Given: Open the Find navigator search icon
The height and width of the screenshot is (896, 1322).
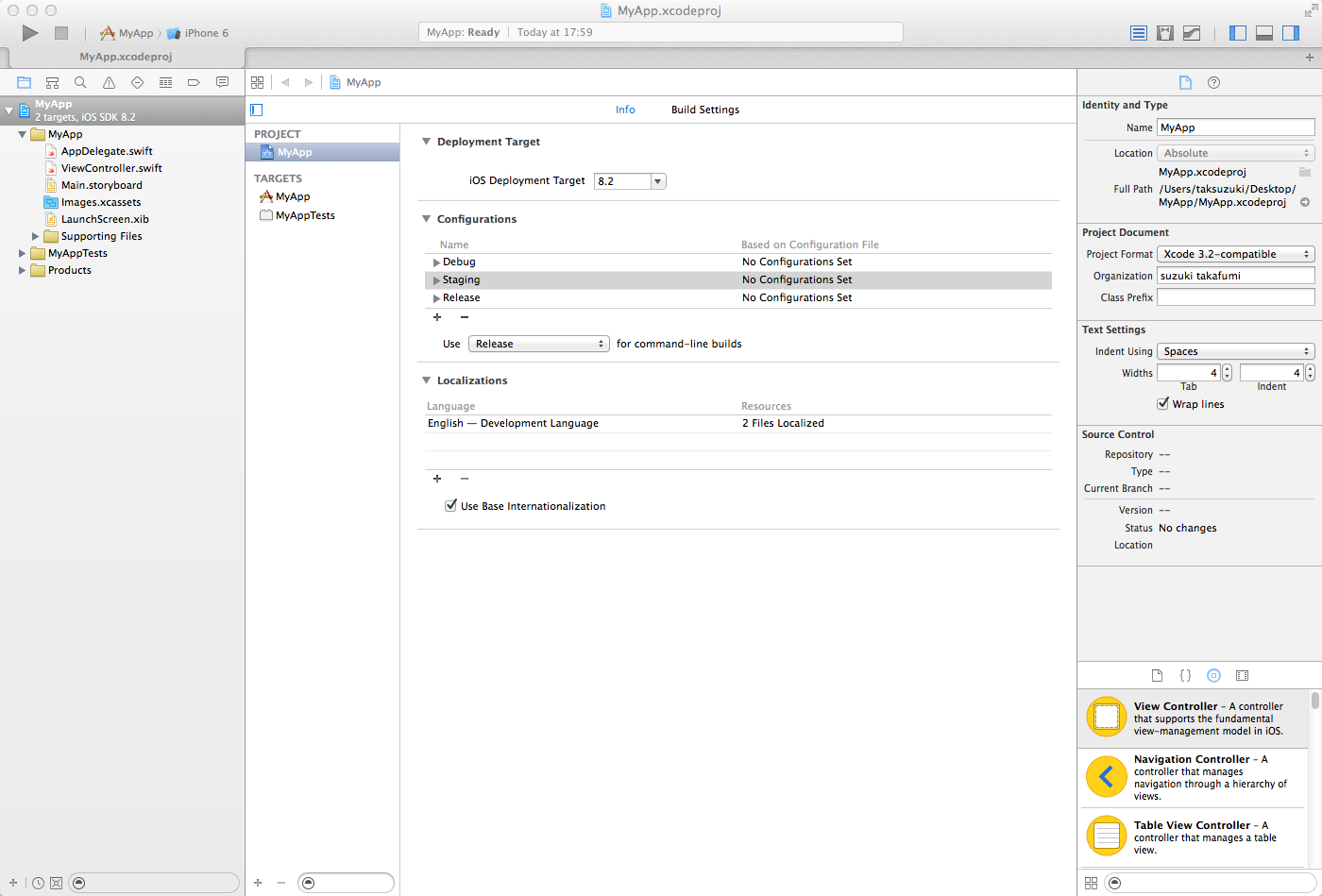Looking at the screenshot, I should [x=80, y=83].
